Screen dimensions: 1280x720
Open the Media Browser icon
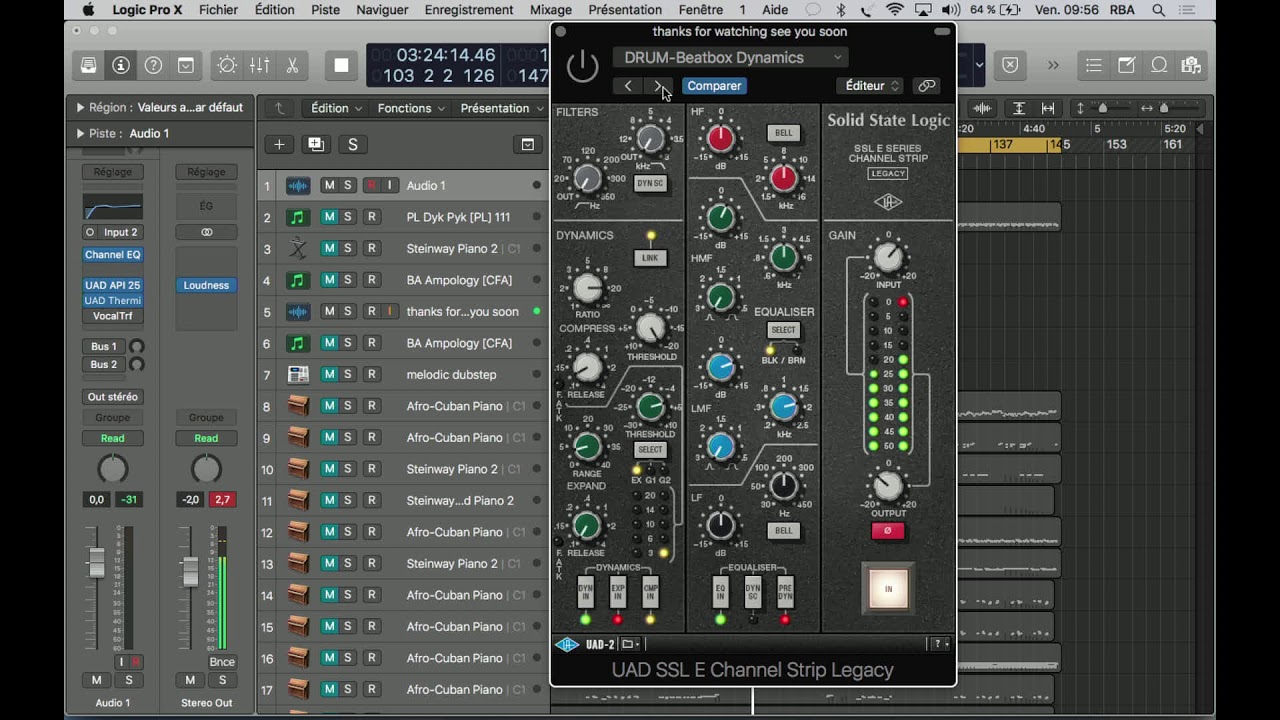[x=1190, y=65]
